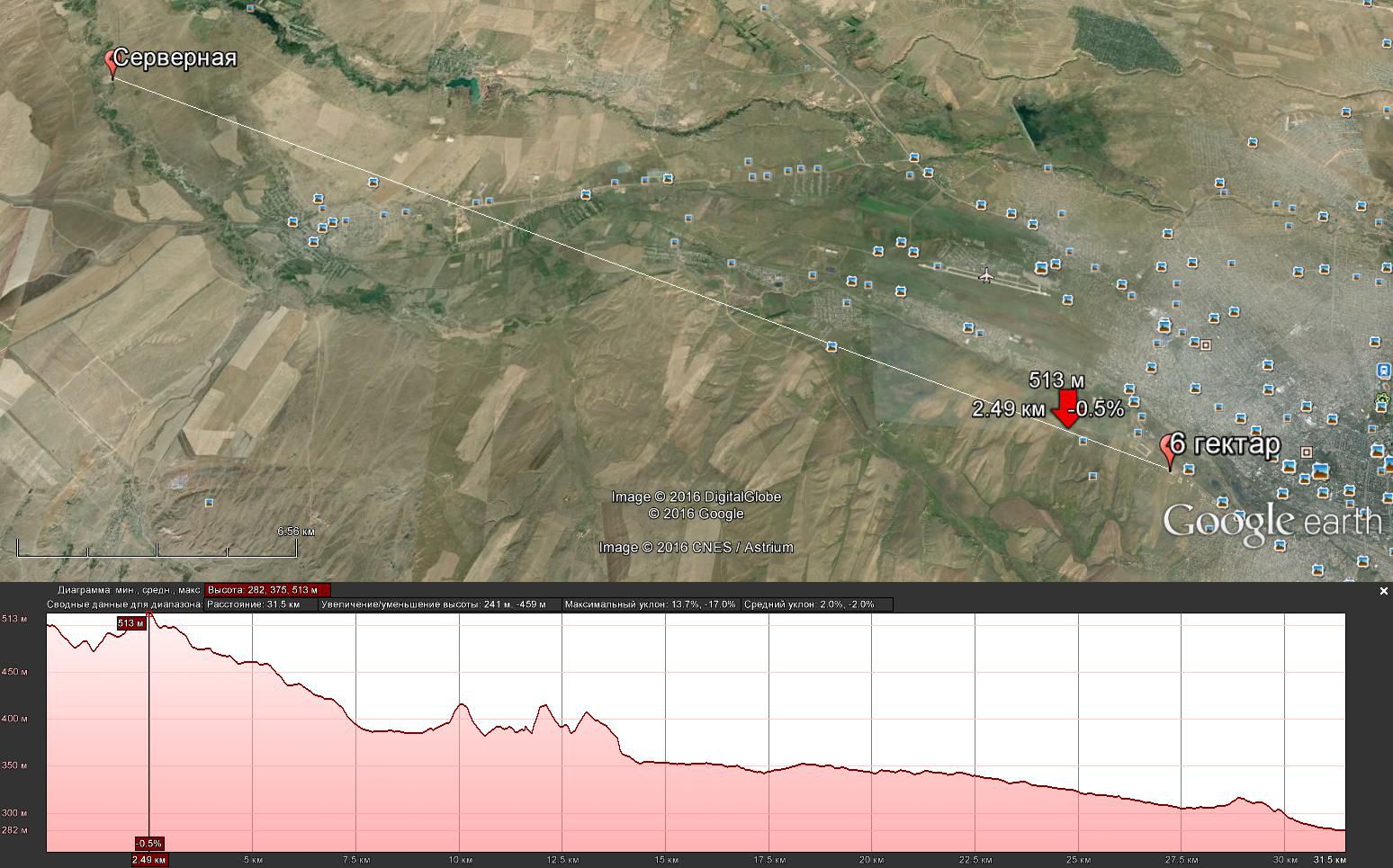Click the 20 км distance axis label
This screenshot has width=1393, height=868.
pyautogui.click(x=872, y=860)
